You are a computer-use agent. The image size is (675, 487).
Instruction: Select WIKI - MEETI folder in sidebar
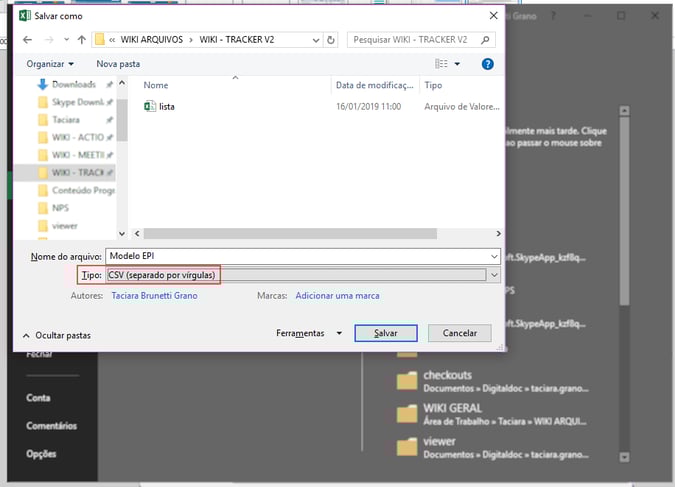76,155
